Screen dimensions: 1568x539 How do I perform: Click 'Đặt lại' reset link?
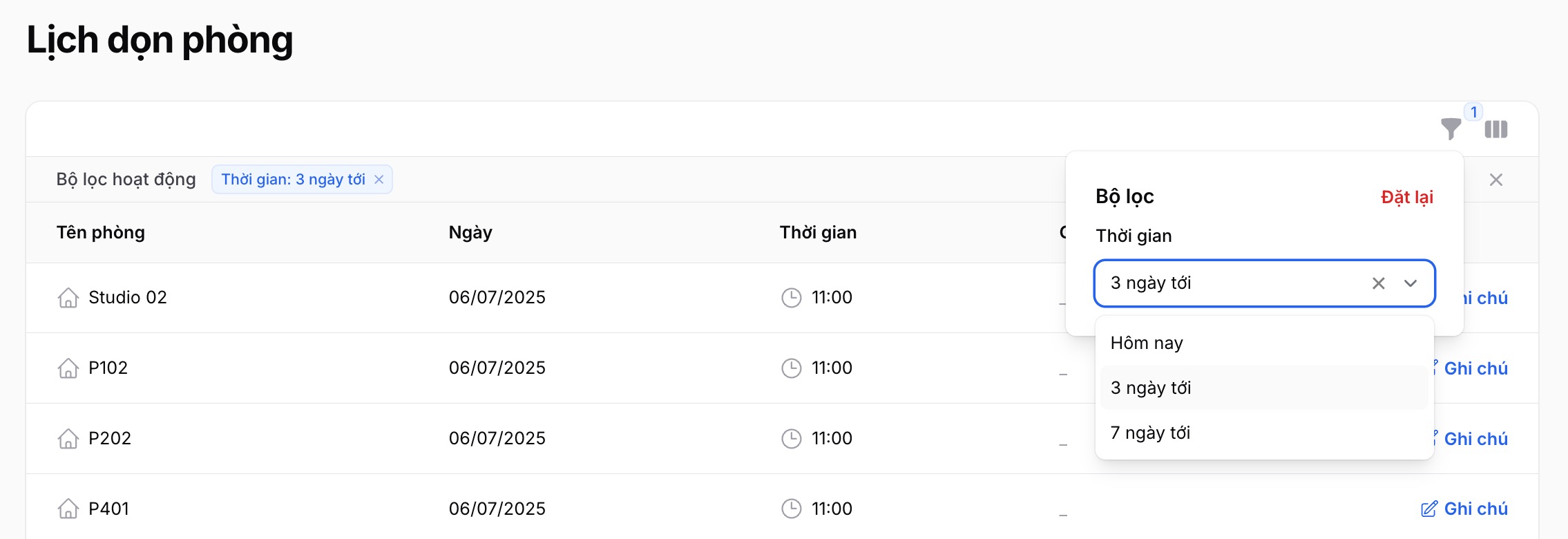(x=1407, y=197)
